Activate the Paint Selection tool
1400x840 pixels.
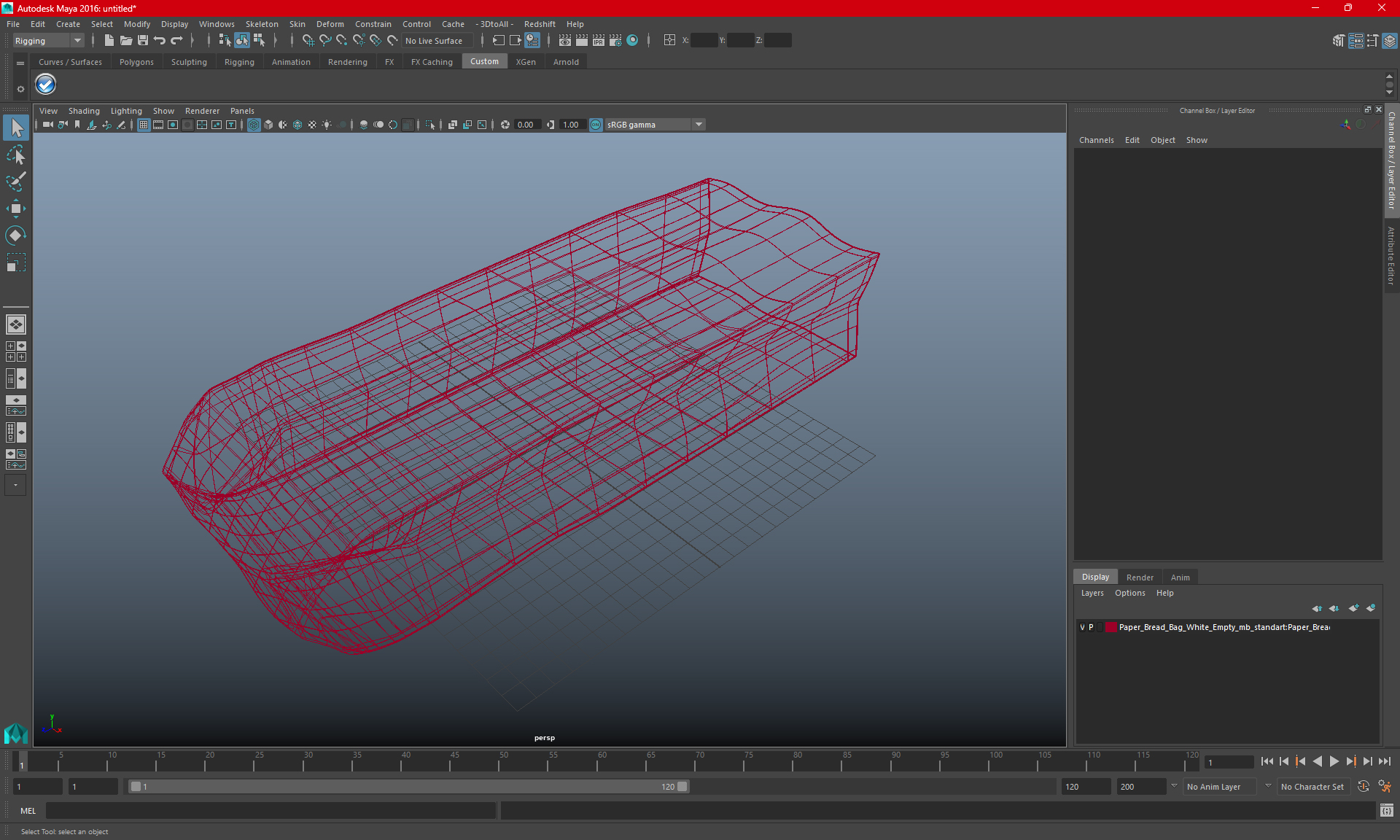pyautogui.click(x=16, y=182)
